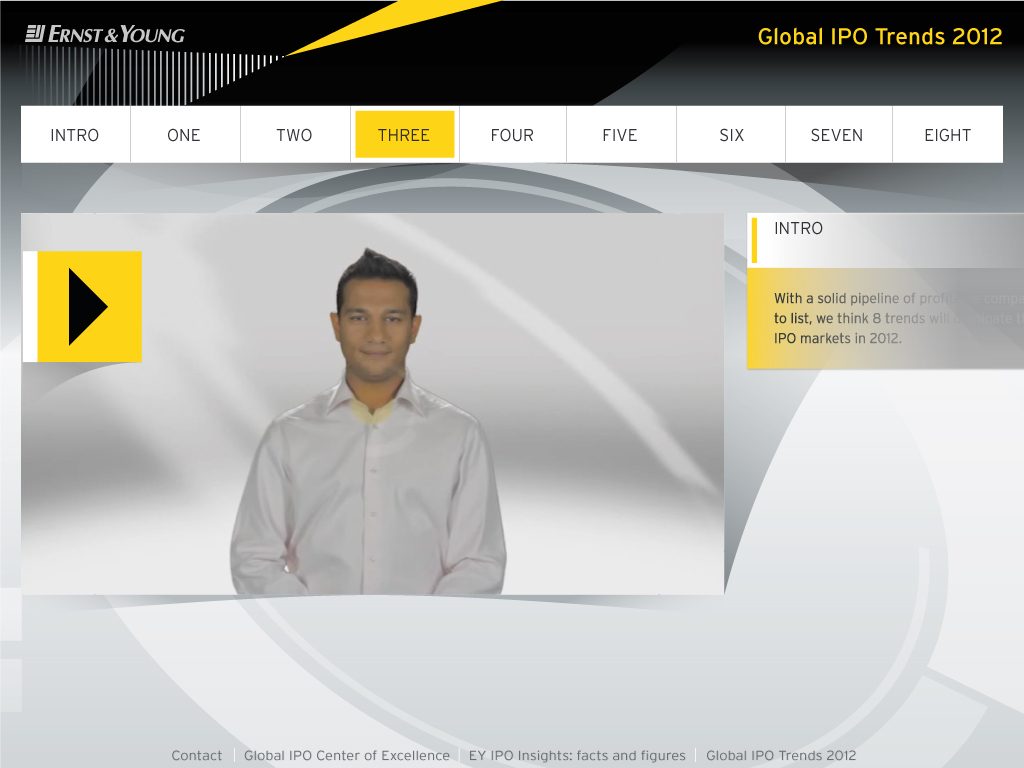Click the yellow header title Global IPO Trends 2012

[880, 37]
